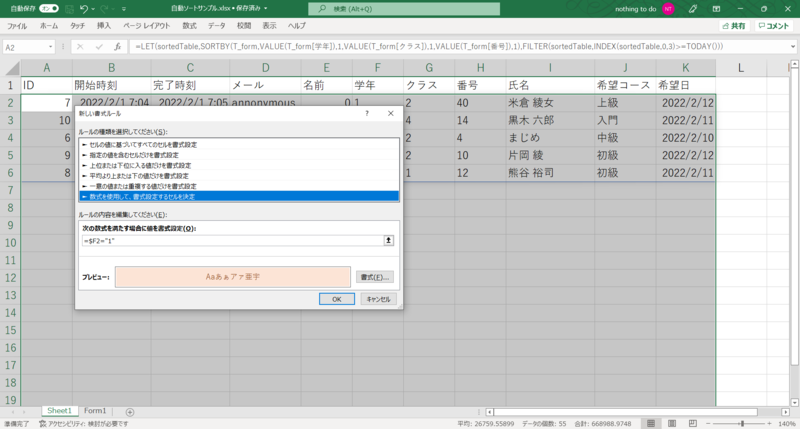Open the 校閲 ribbon tab
800x429 pixels.
tap(244, 26)
